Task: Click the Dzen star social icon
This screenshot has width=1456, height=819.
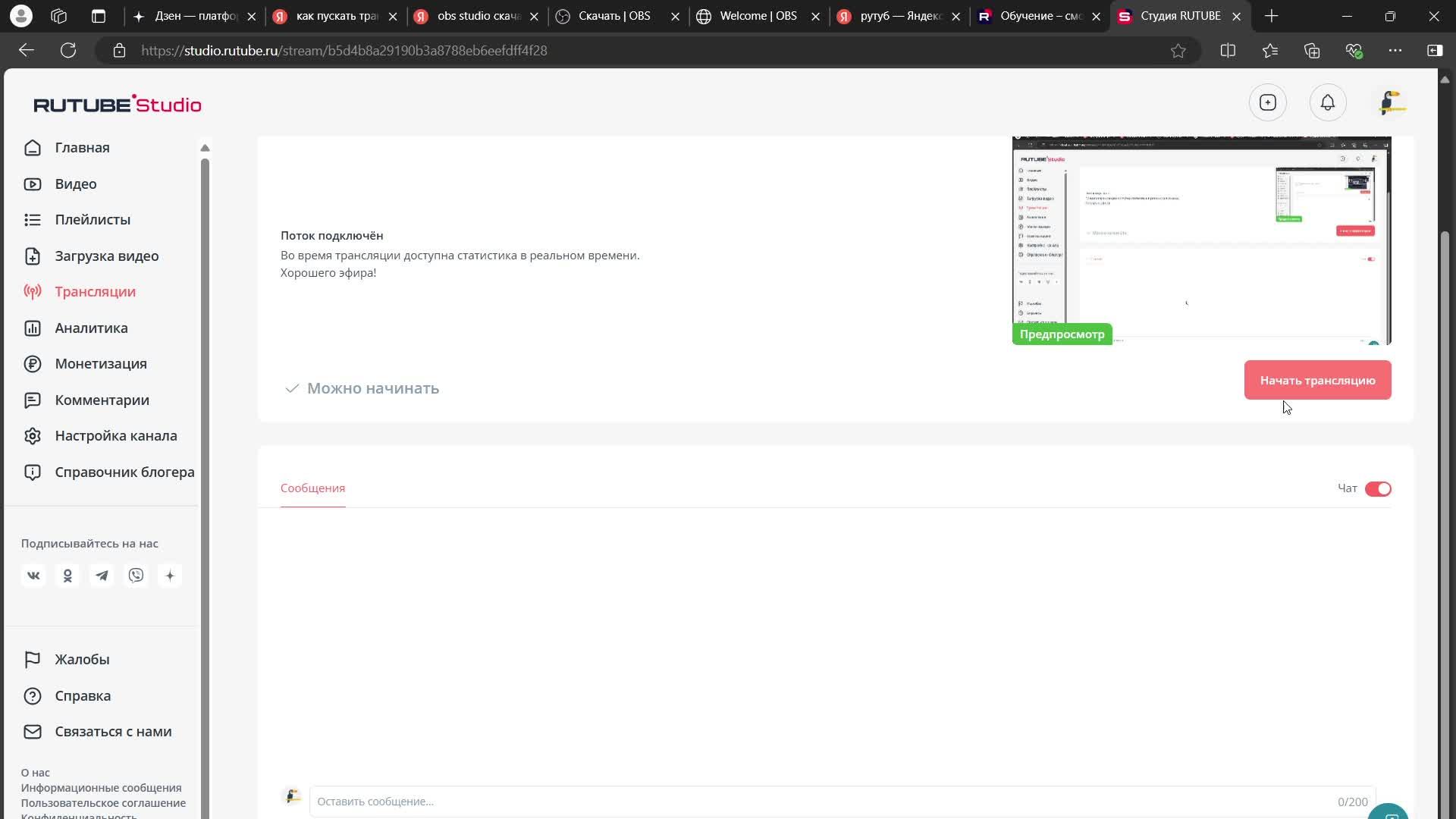Action: [170, 576]
